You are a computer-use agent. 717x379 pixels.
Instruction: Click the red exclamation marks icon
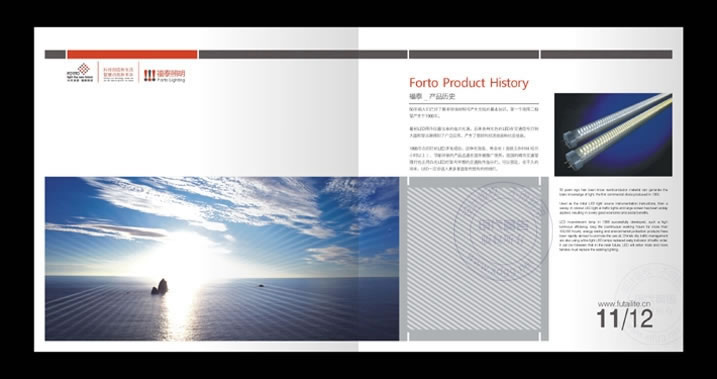150,75
